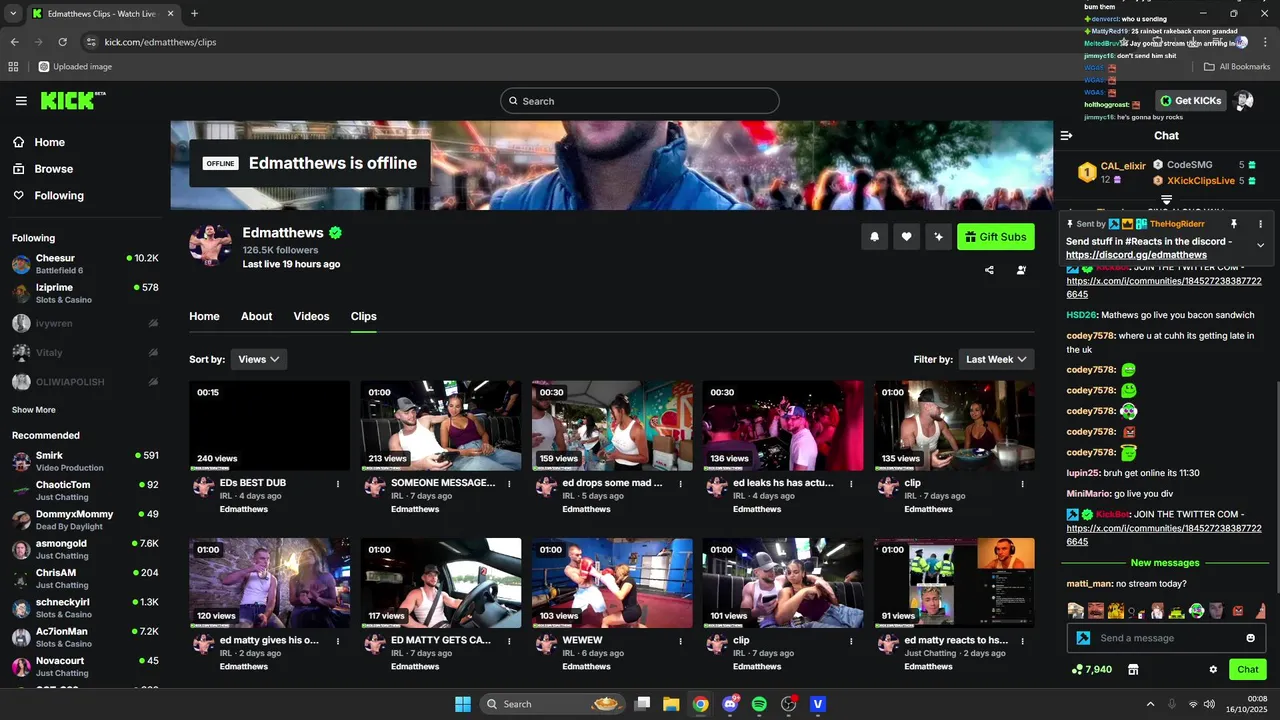Image resolution: width=1280 pixels, height=720 pixels.
Task: Toggle channel notification bell
Action: pyautogui.click(x=874, y=237)
